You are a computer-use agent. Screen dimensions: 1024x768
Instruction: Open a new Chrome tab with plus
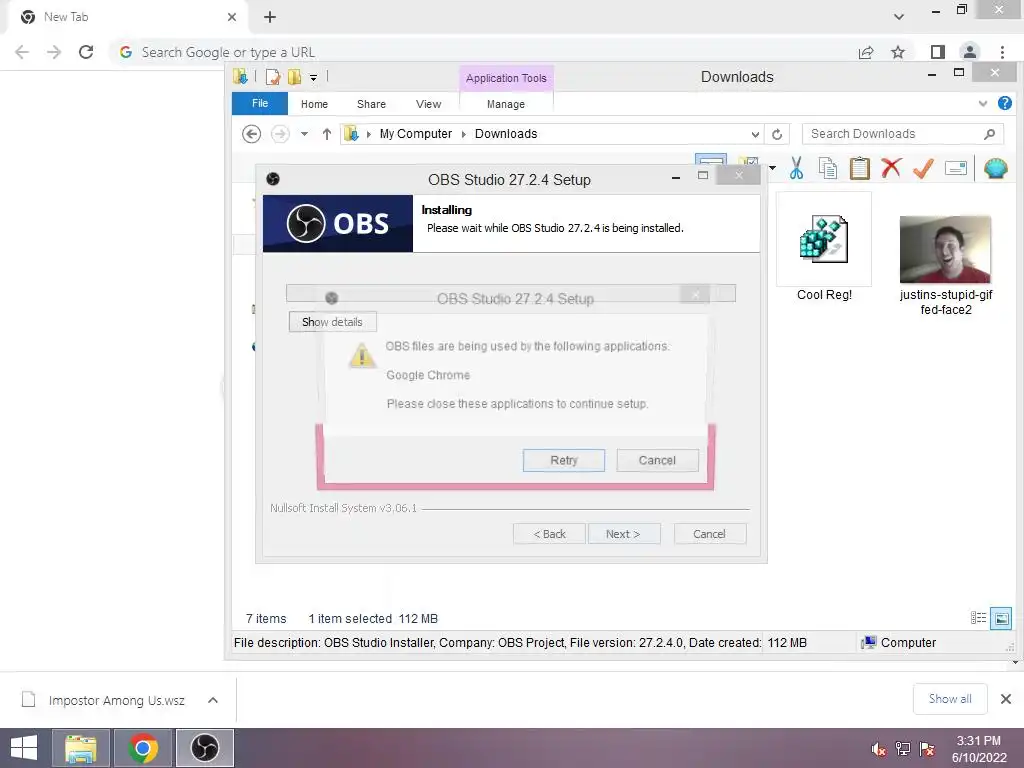(x=270, y=17)
